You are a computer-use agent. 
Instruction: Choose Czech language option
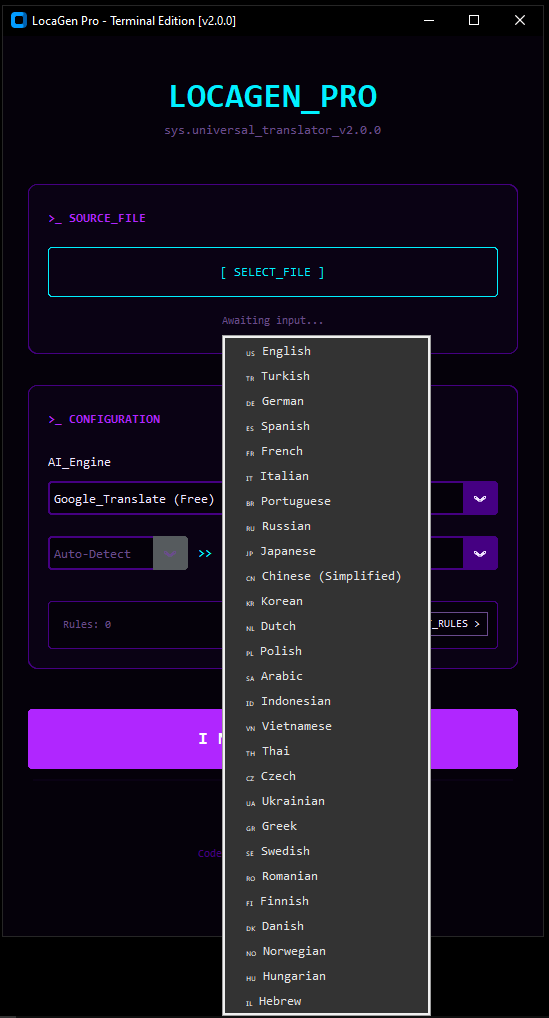326,776
